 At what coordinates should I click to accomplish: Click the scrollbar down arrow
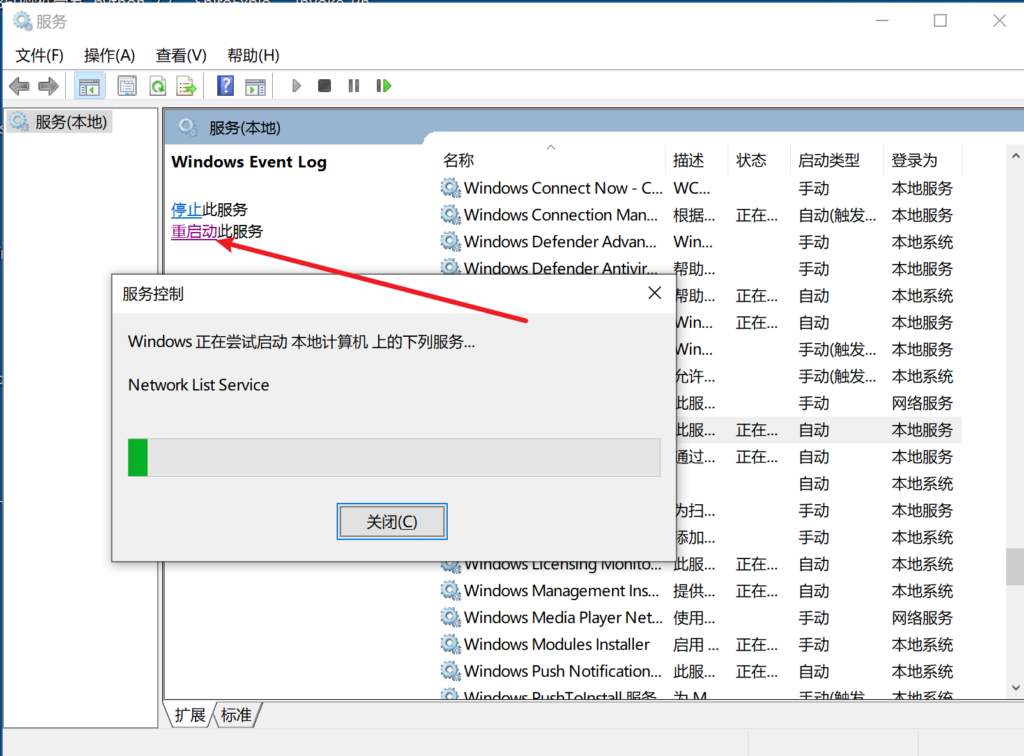[1015, 687]
